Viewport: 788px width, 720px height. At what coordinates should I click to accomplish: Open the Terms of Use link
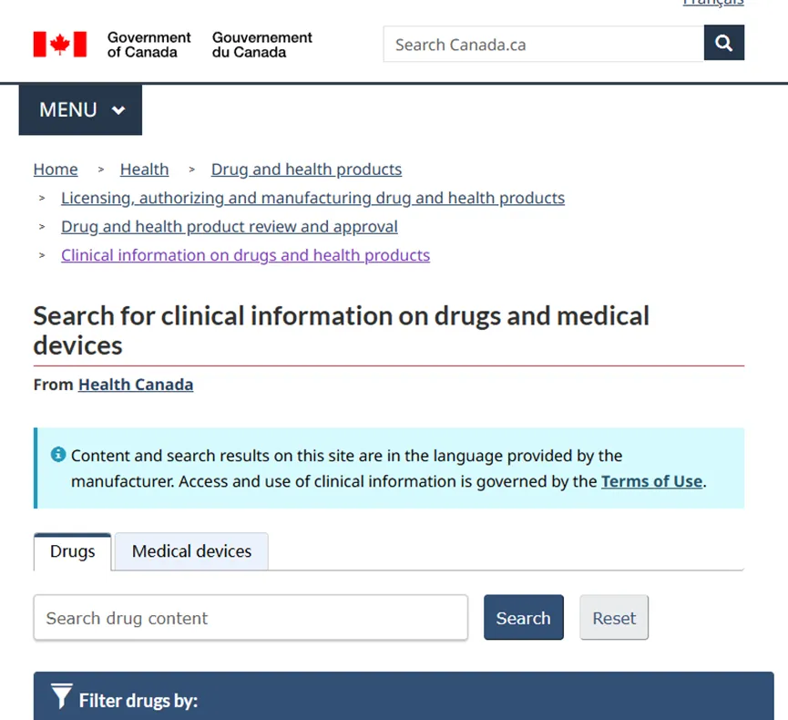(x=651, y=481)
